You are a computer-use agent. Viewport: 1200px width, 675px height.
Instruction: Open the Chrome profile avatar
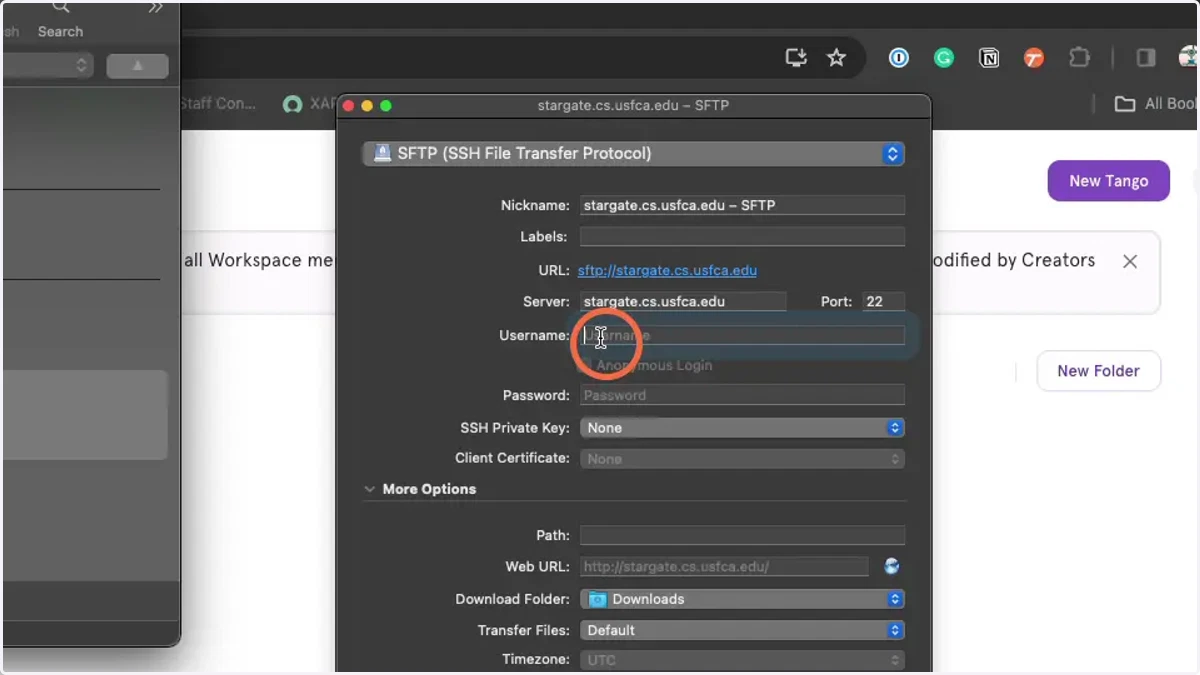[x=1189, y=58]
